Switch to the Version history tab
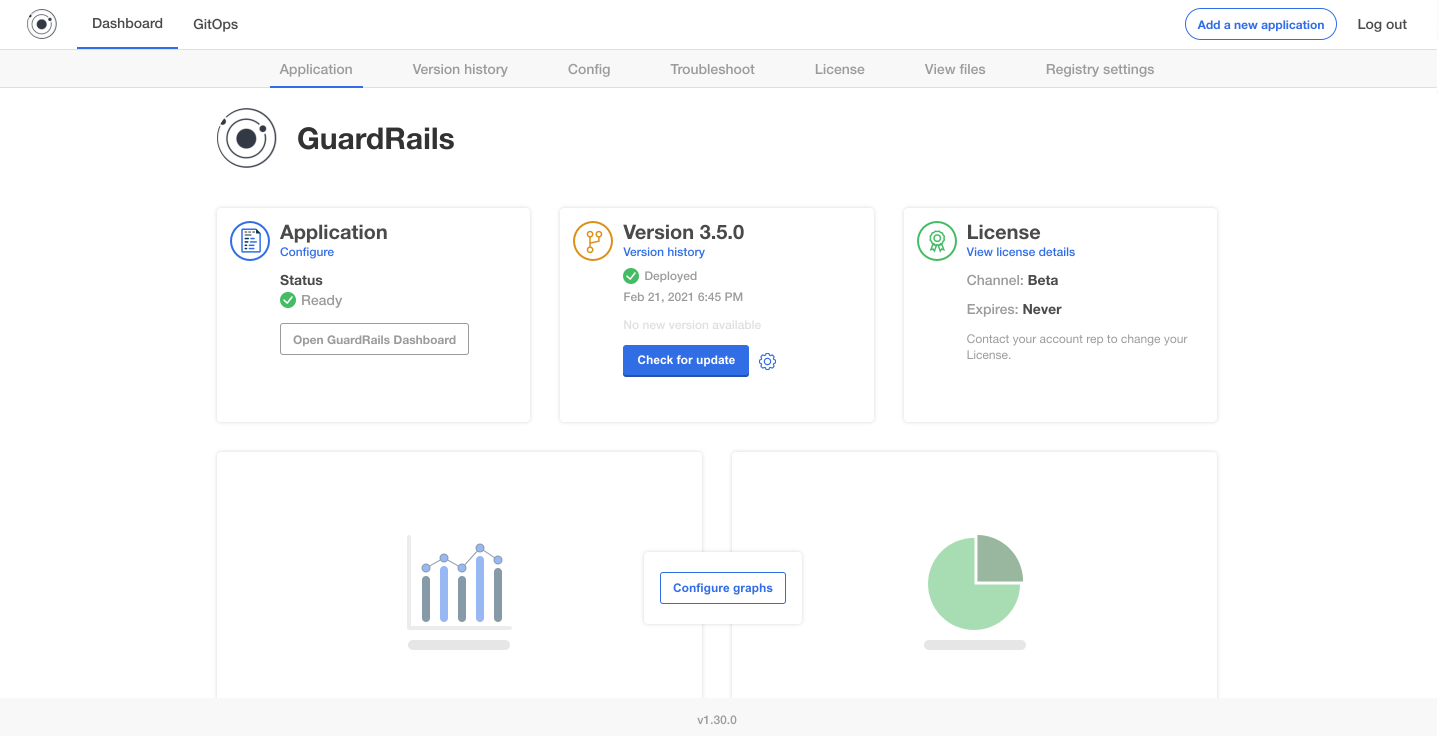 coord(460,69)
